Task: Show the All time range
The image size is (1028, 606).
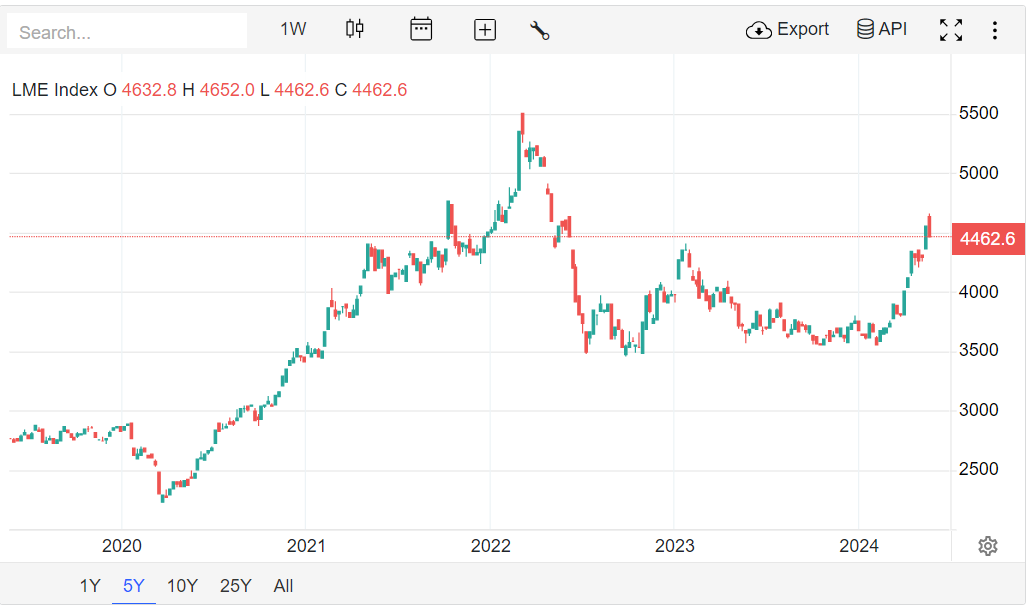Action: 283,586
